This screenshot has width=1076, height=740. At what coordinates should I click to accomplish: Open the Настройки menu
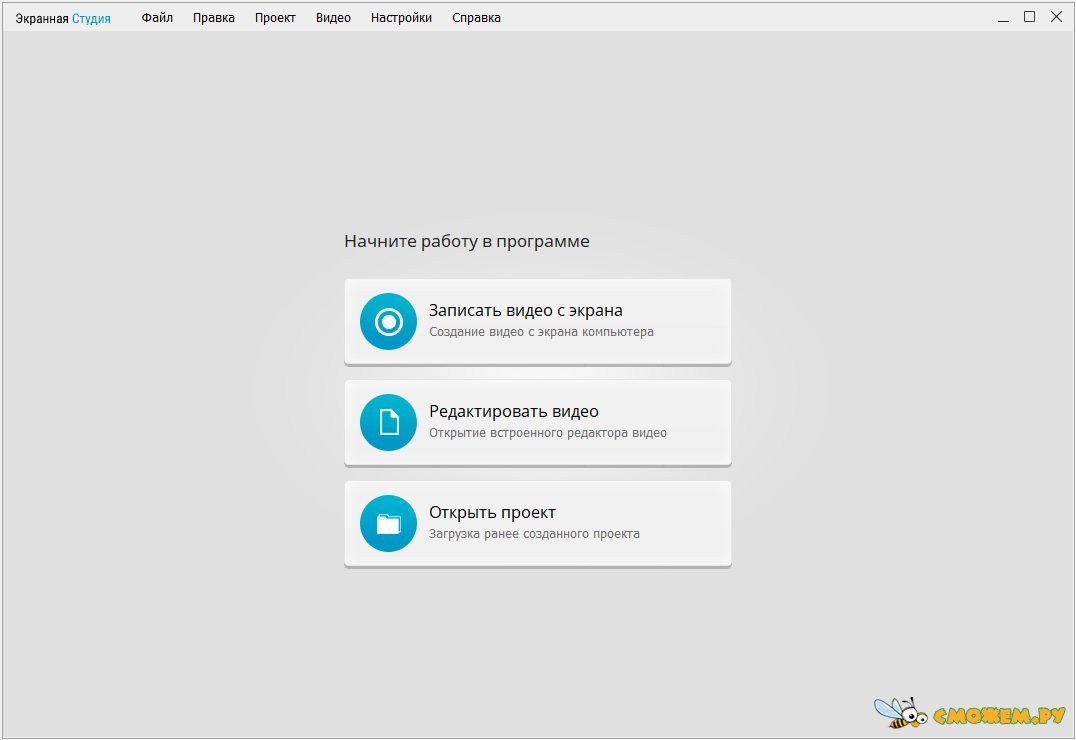coord(401,18)
